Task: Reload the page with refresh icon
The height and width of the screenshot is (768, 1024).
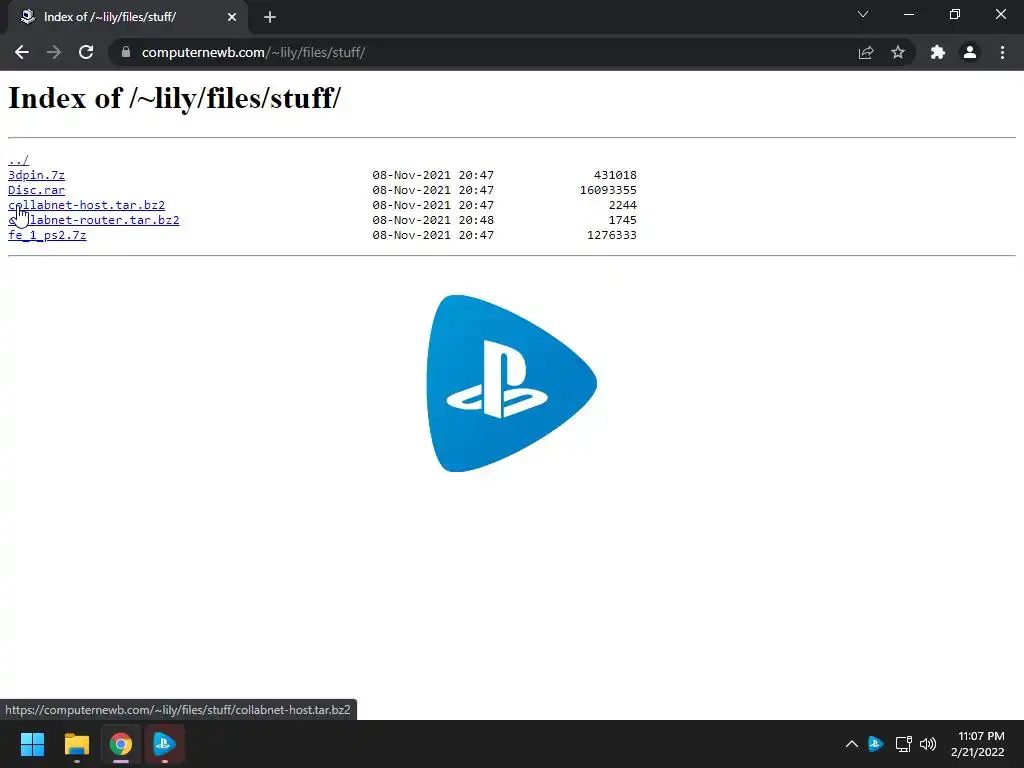Action: click(86, 52)
